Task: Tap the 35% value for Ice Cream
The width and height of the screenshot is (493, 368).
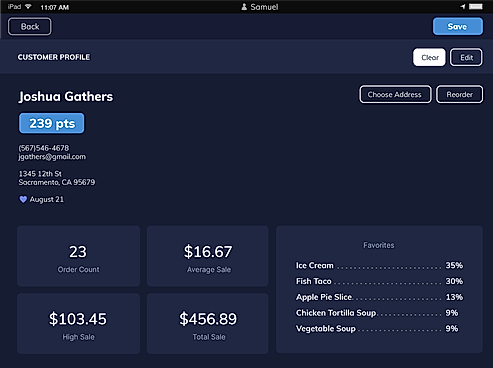Action: coord(454,265)
